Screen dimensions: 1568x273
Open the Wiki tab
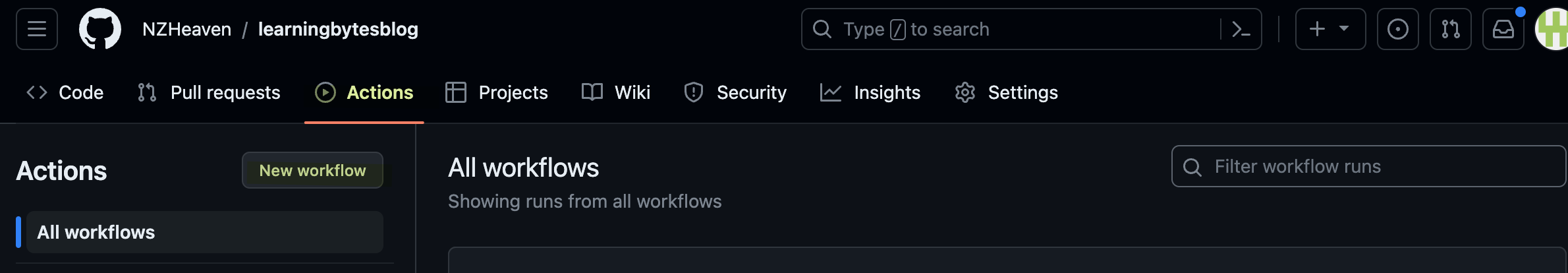point(616,92)
